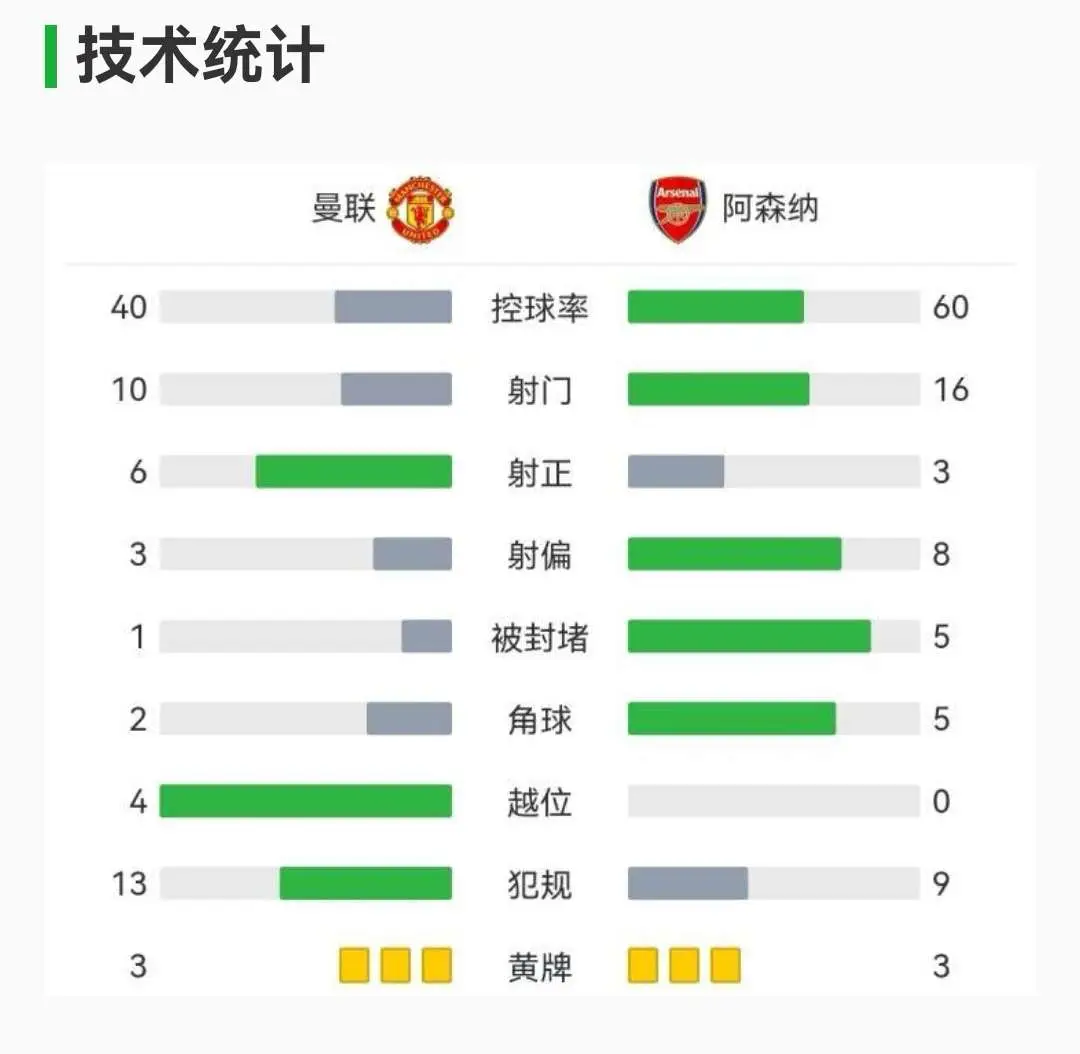1080x1054 pixels.
Task: Click the 射正 stat label
Action: (539, 473)
